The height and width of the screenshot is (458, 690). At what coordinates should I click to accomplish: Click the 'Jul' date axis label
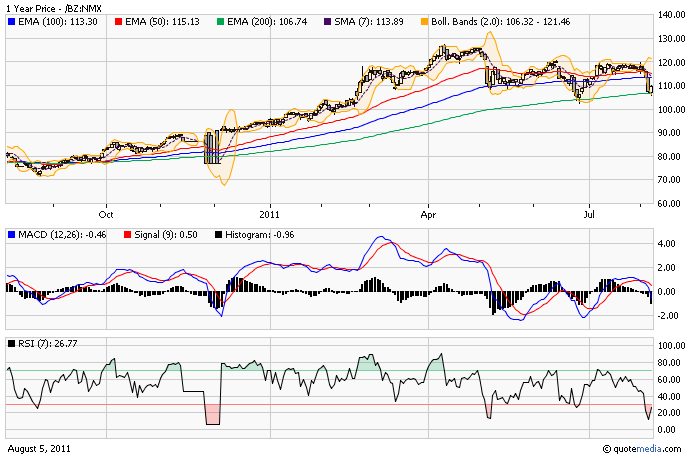(x=589, y=215)
